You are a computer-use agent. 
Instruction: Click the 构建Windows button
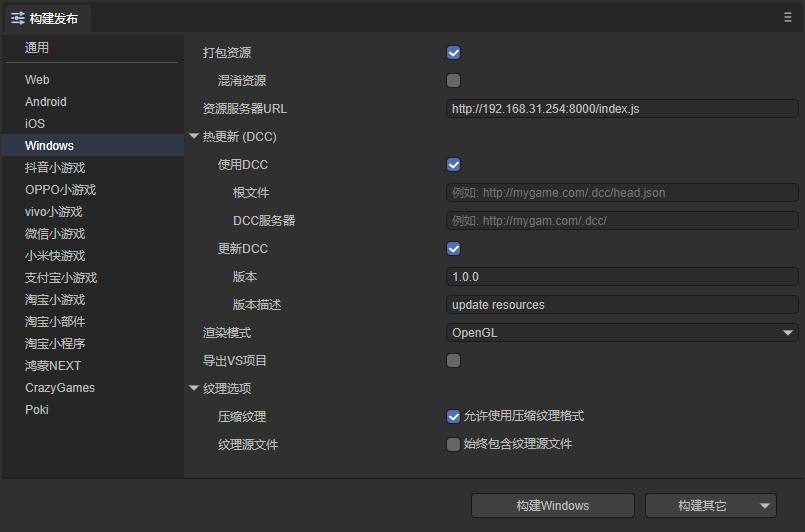click(x=552, y=506)
